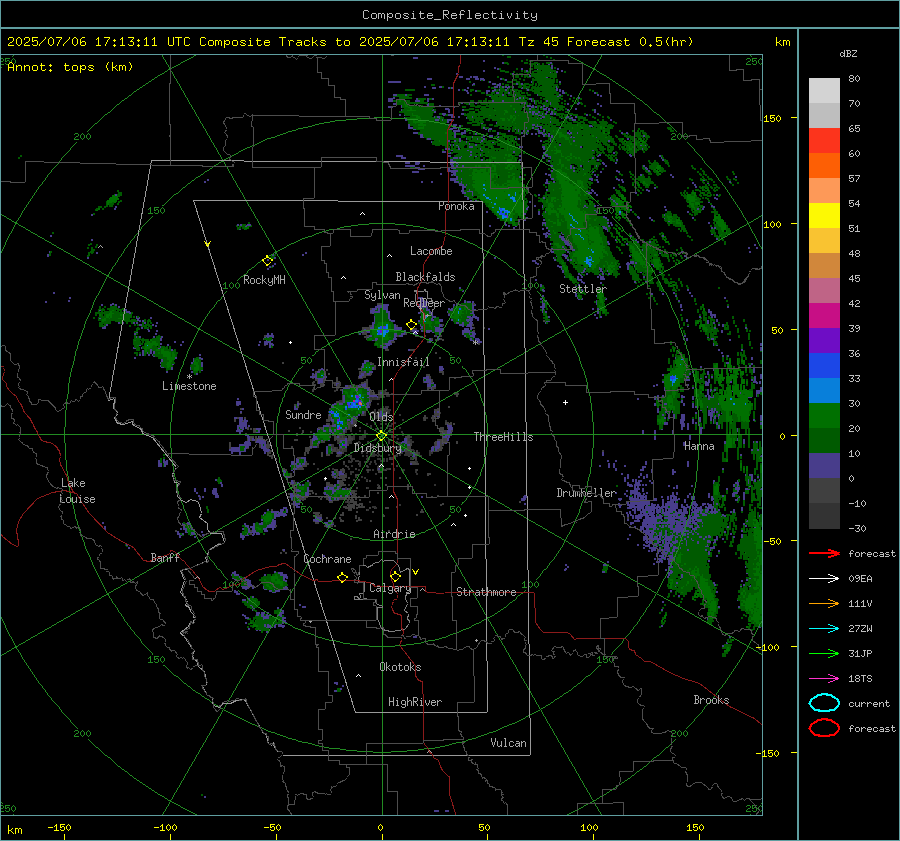Click the dBZ heading above the color scale
Image resolution: width=900 pixels, height=841 pixels.
[x=848, y=54]
